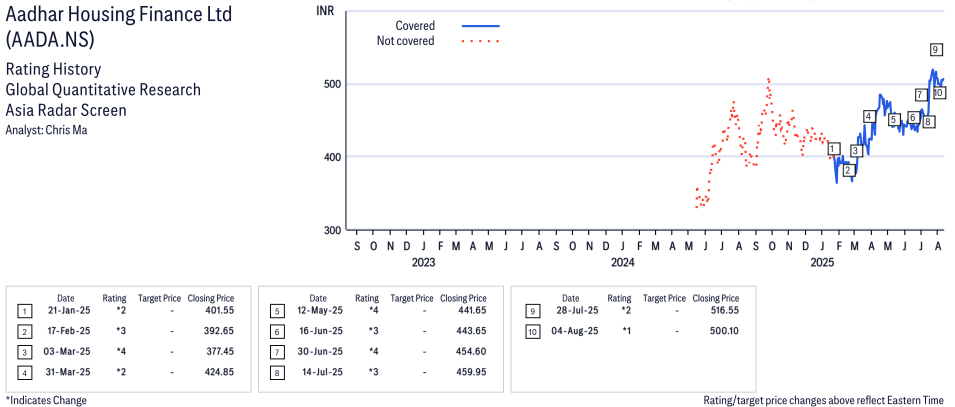
Task: Click the red dotted Not covered legend
Action: click(x=481, y=41)
